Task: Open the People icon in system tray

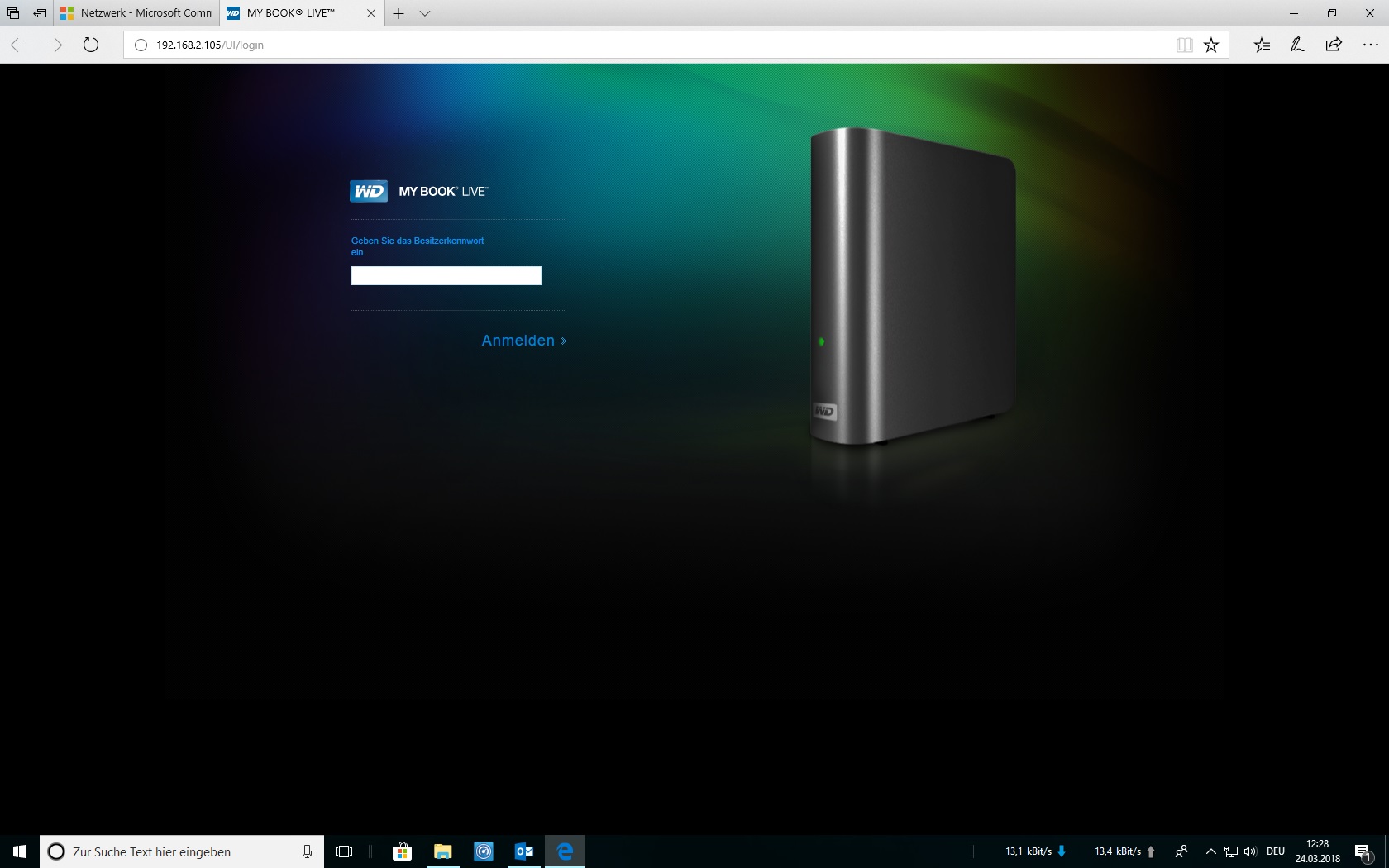Action: point(1181,851)
